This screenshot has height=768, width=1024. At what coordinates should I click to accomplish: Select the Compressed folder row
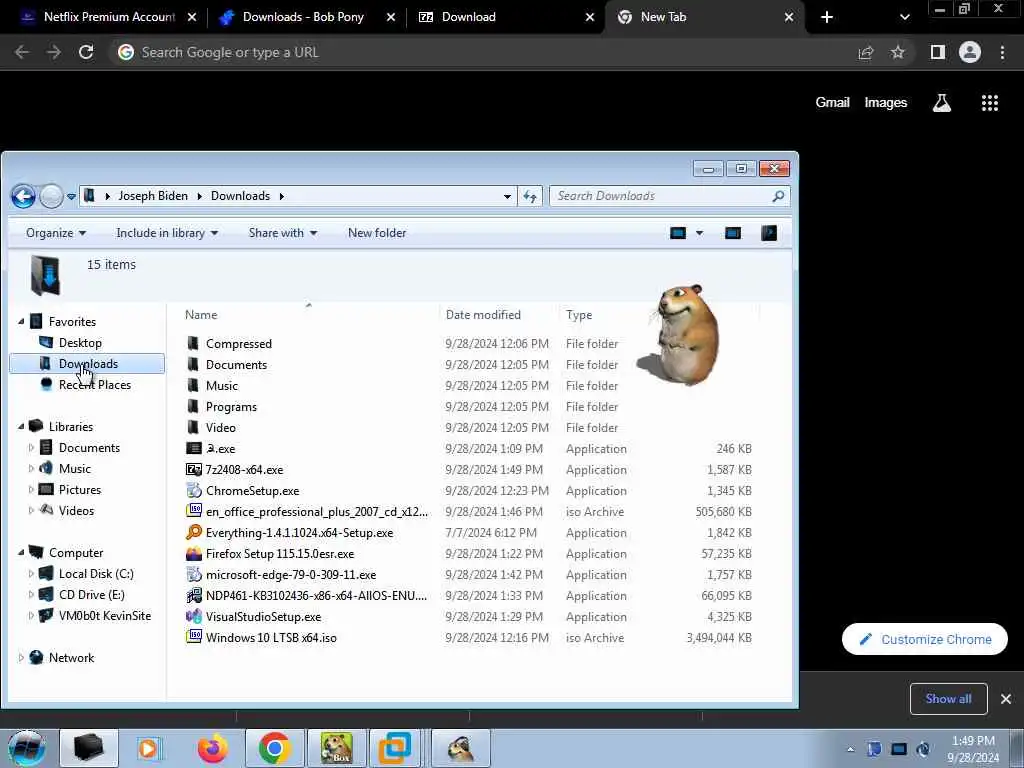click(468, 344)
